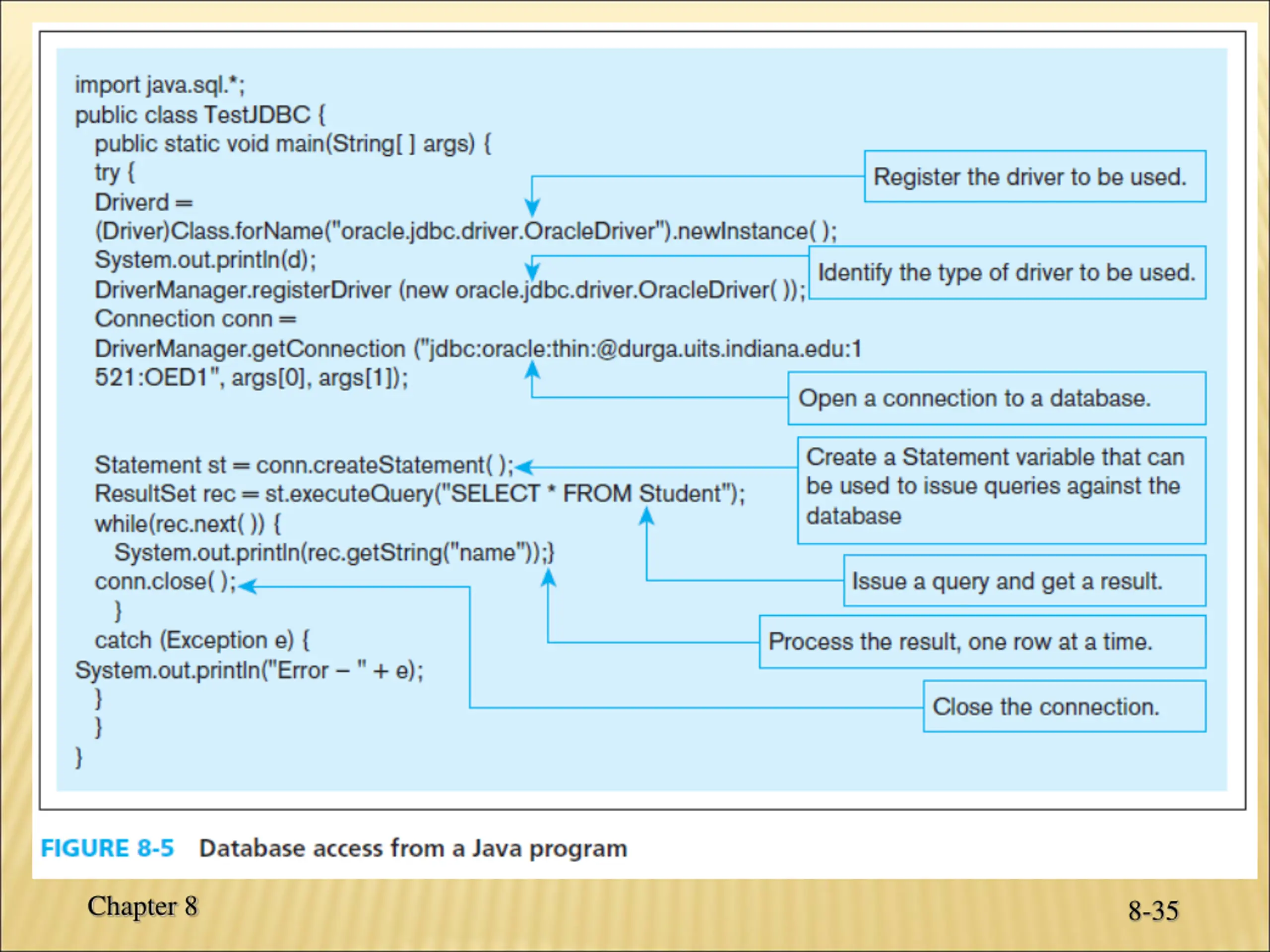Click the arrowhead above the DriverManager.registerDriver line
The width and height of the screenshot is (1270, 952).
(x=532, y=271)
